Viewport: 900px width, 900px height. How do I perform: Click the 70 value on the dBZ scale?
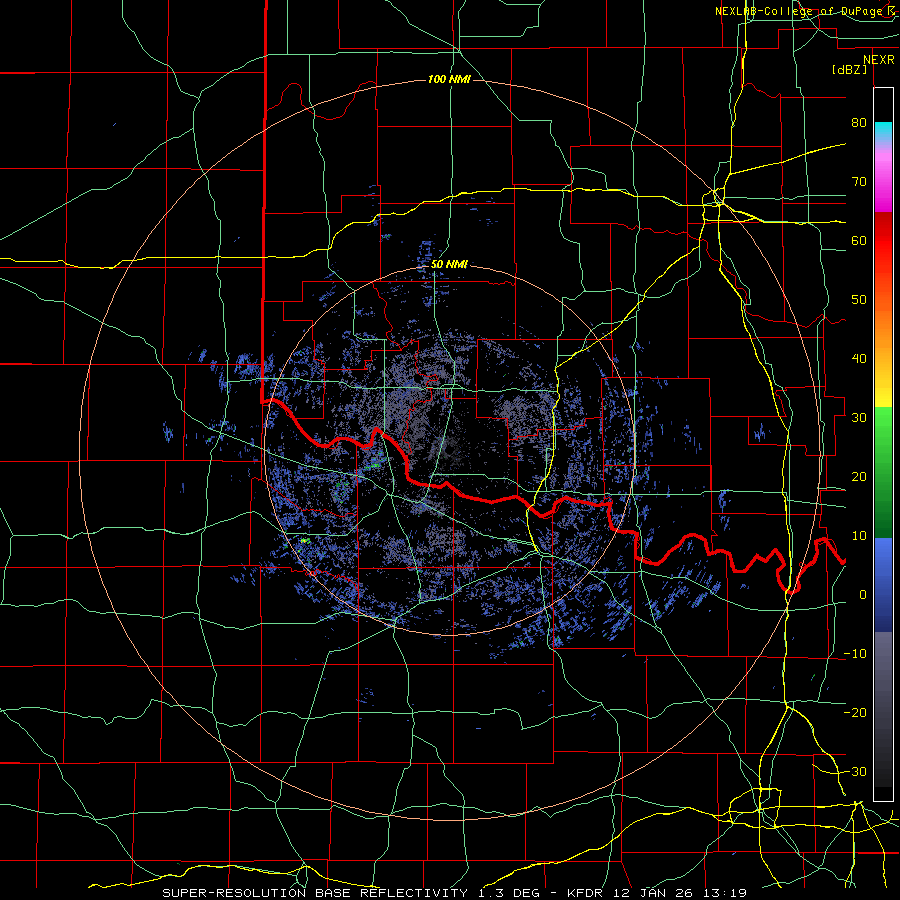click(x=859, y=182)
